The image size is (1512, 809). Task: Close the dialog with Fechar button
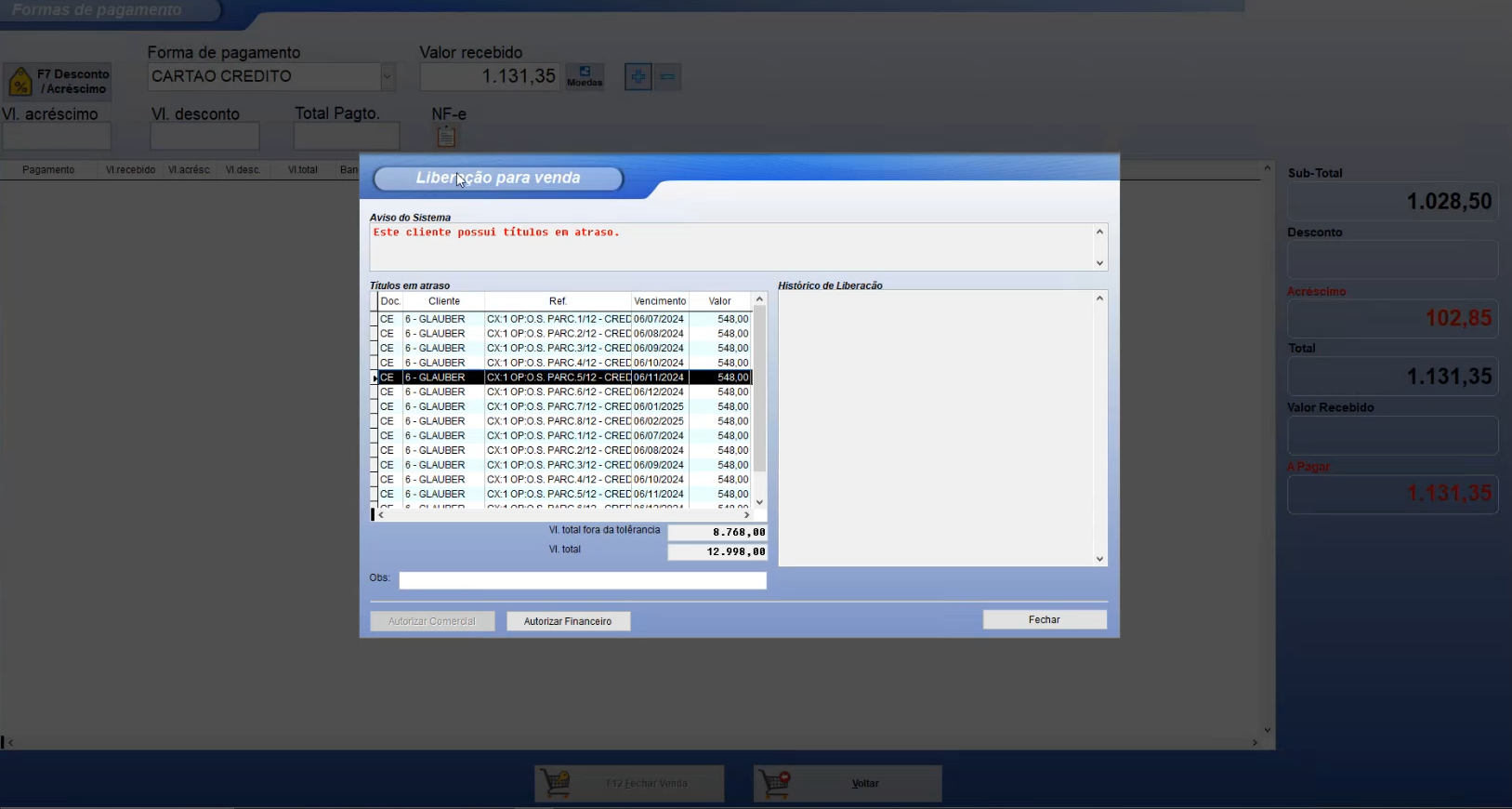(1044, 619)
